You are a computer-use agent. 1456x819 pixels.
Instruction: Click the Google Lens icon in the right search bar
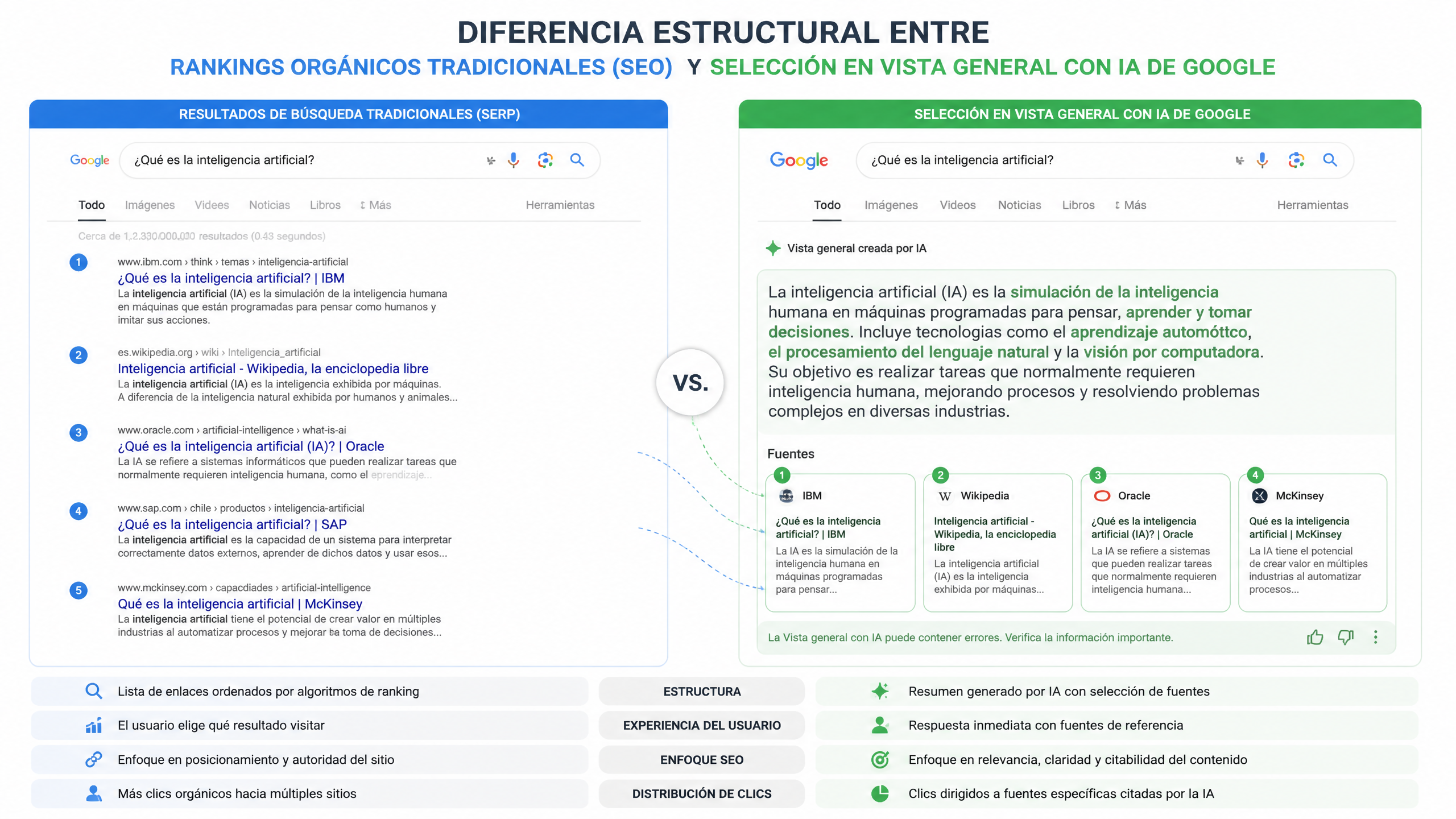[1296, 160]
